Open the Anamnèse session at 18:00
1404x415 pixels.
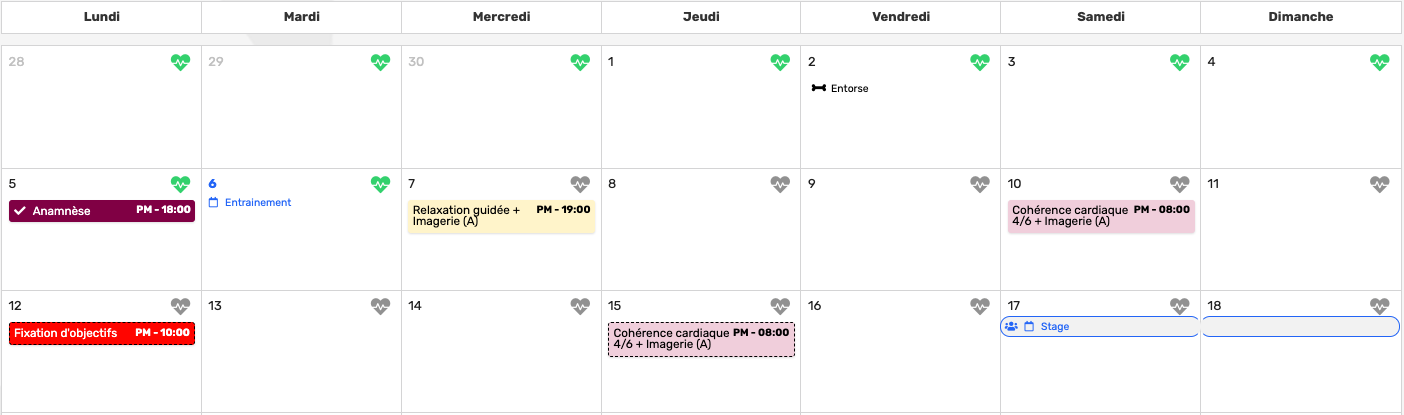tap(102, 211)
